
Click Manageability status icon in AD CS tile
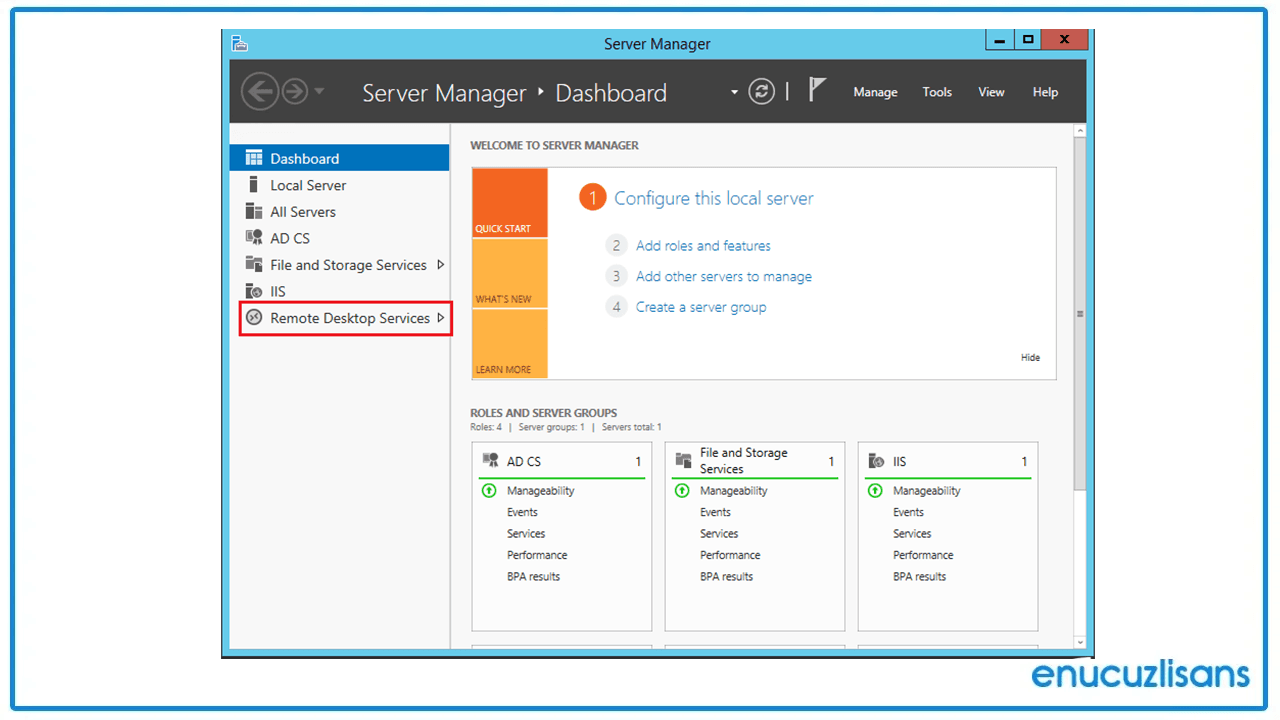coord(489,491)
